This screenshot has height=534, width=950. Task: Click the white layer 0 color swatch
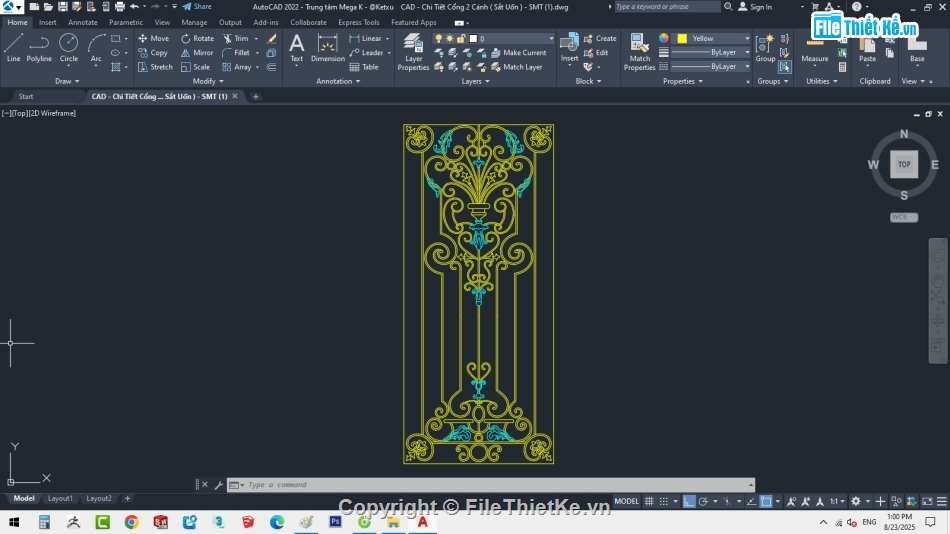[473, 39]
